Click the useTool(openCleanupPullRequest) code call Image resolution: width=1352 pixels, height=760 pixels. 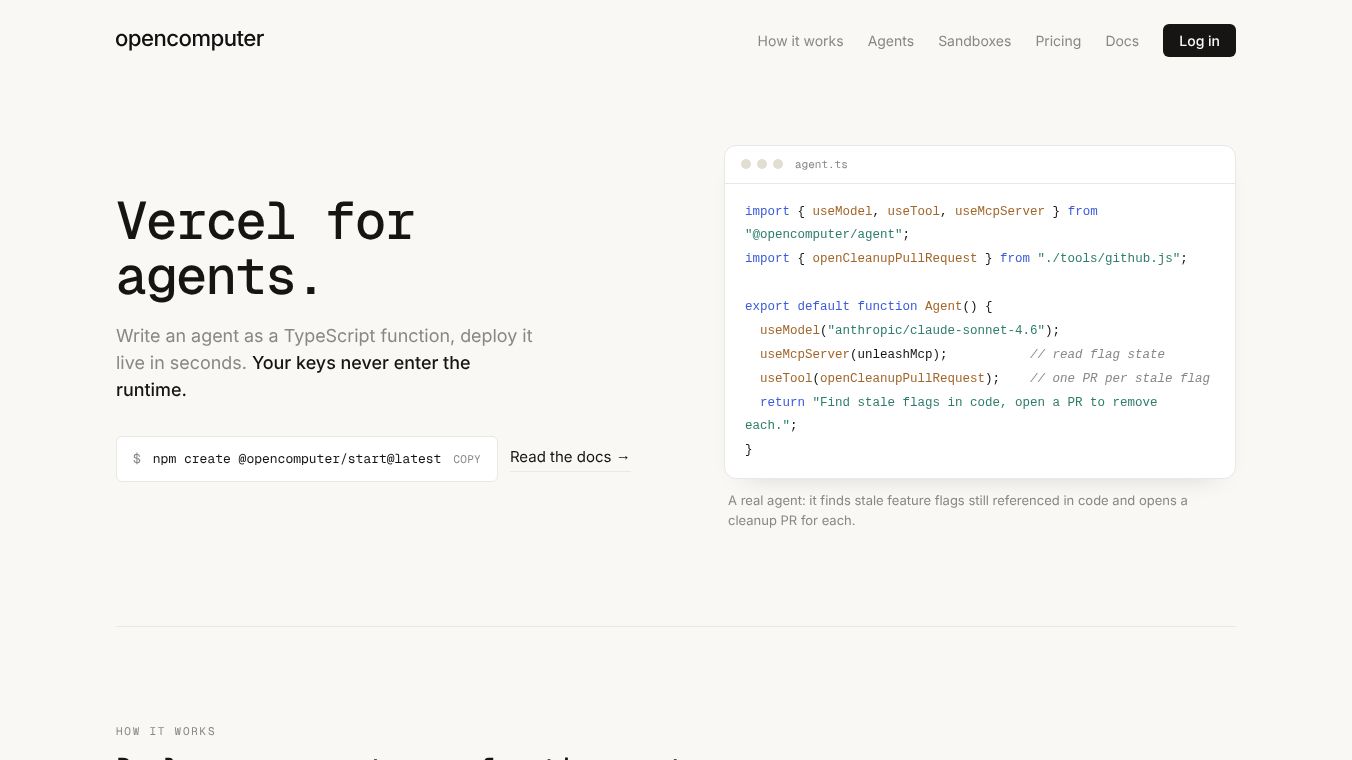coord(880,378)
